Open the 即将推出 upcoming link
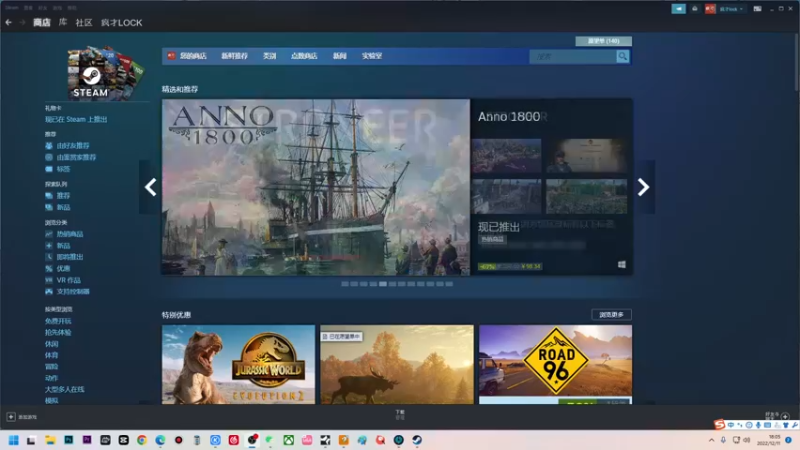 coord(70,257)
